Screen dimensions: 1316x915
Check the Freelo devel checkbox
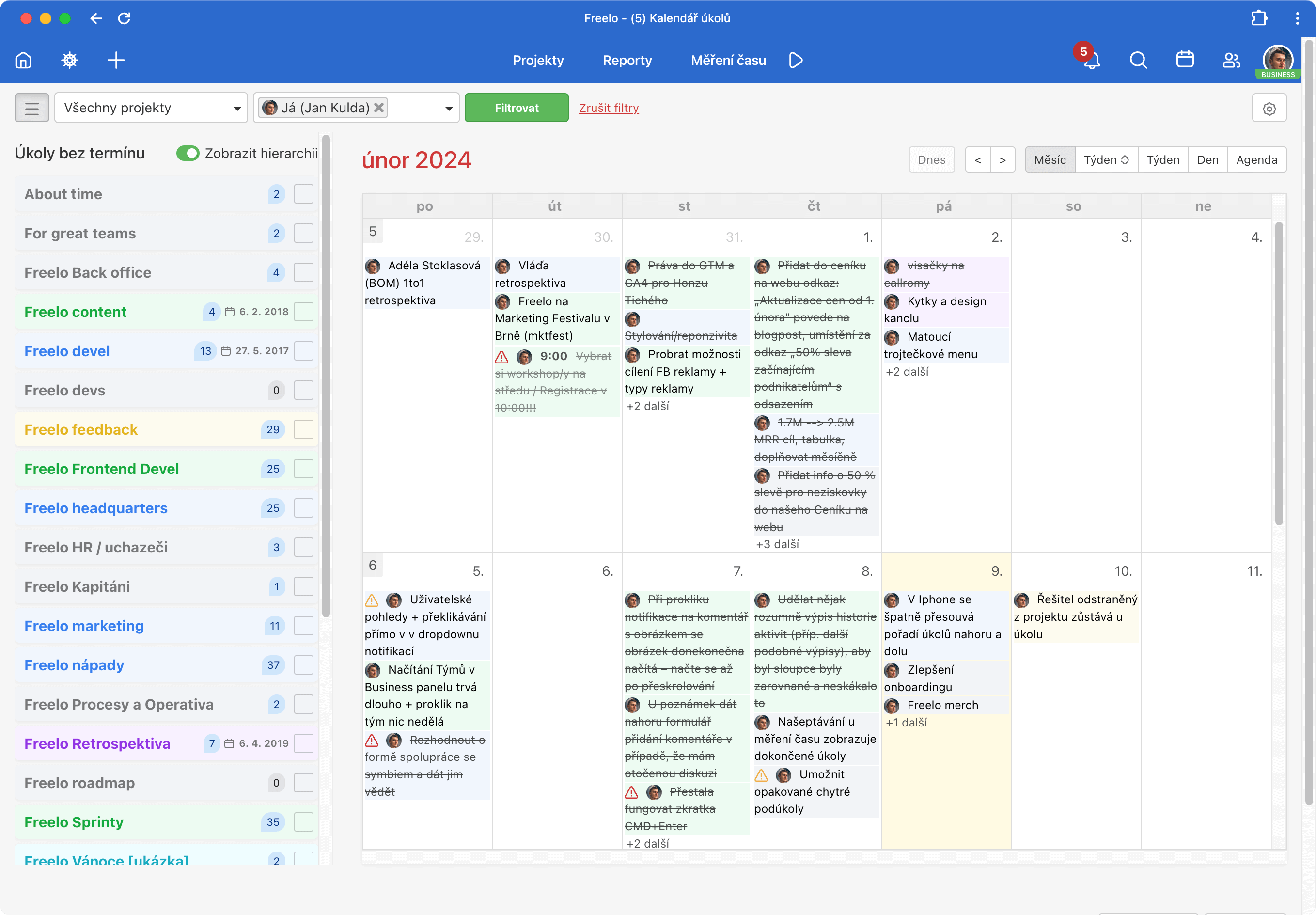tap(304, 351)
